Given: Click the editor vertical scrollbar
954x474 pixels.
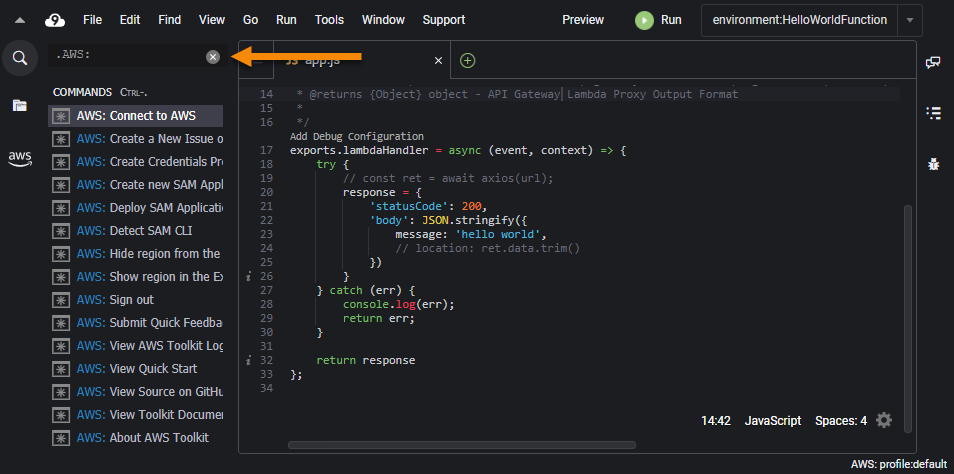Looking at the screenshot, I should 908,318.
